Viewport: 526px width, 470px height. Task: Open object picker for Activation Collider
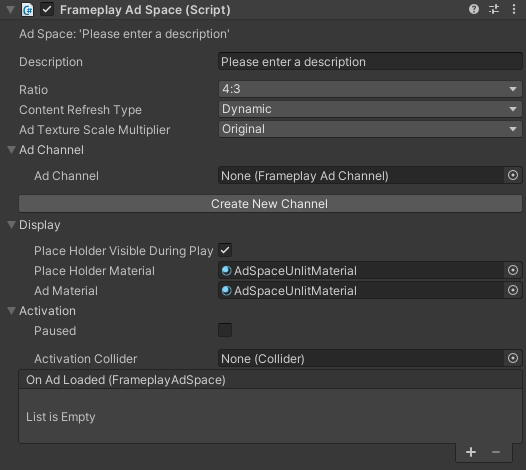pos(513,358)
